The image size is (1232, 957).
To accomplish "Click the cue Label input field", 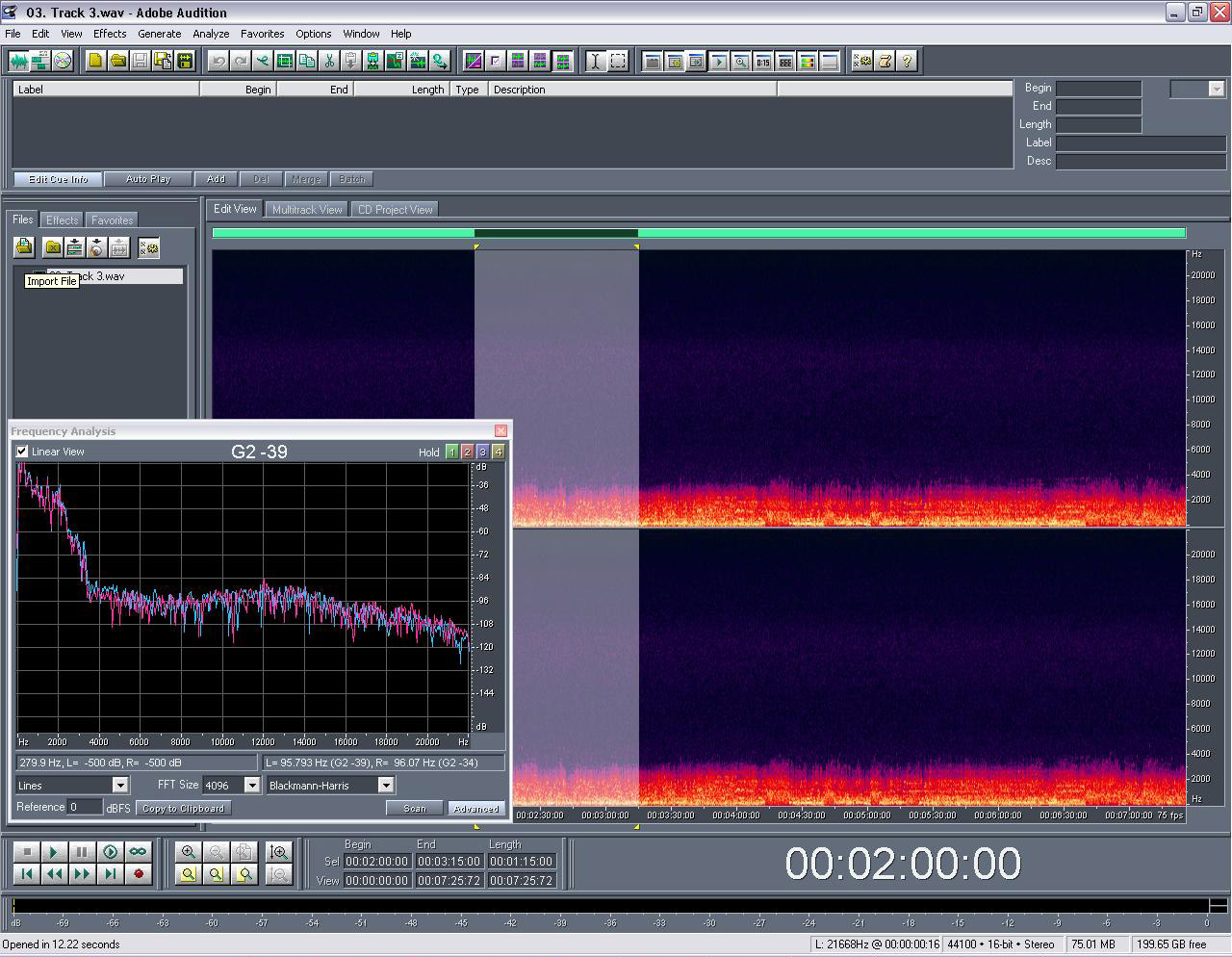I will (1141, 142).
